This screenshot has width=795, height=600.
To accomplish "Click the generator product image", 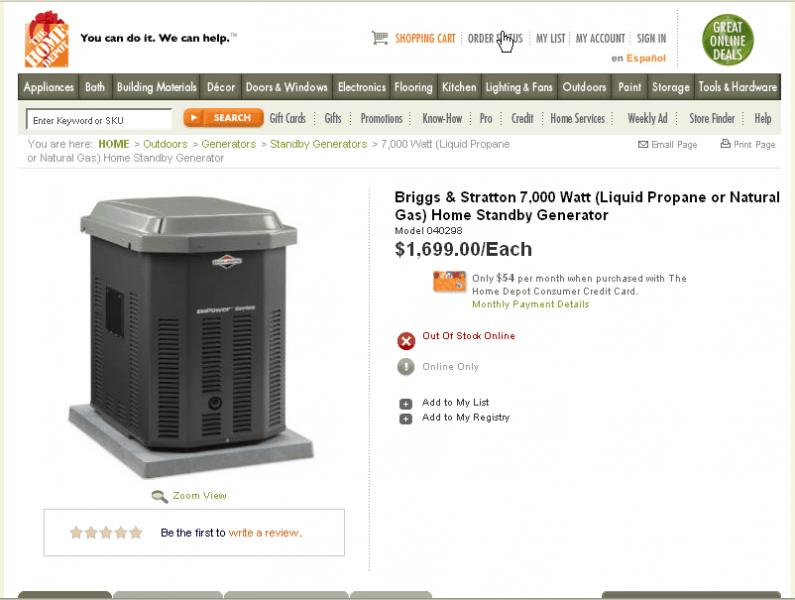I will [191, 337].
